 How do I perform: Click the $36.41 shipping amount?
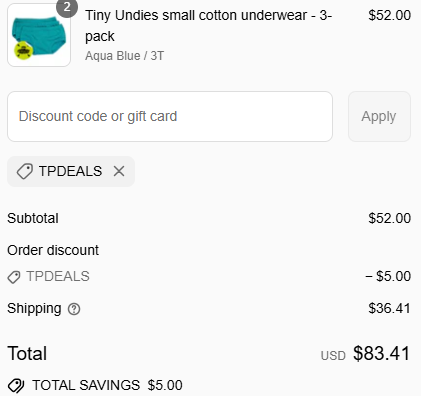389,308
